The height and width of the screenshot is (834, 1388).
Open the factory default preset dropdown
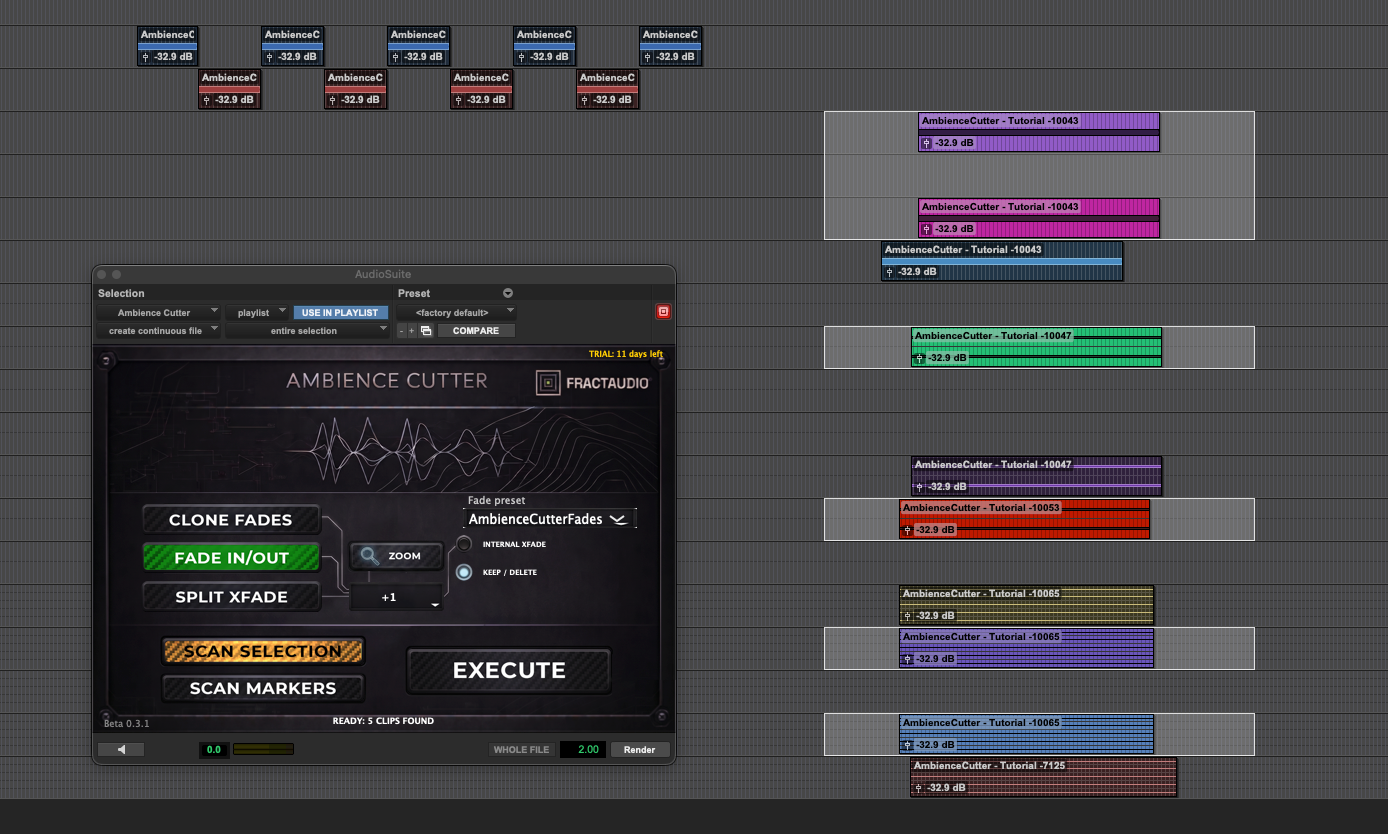pyautogui.click(x=457, y=313)
